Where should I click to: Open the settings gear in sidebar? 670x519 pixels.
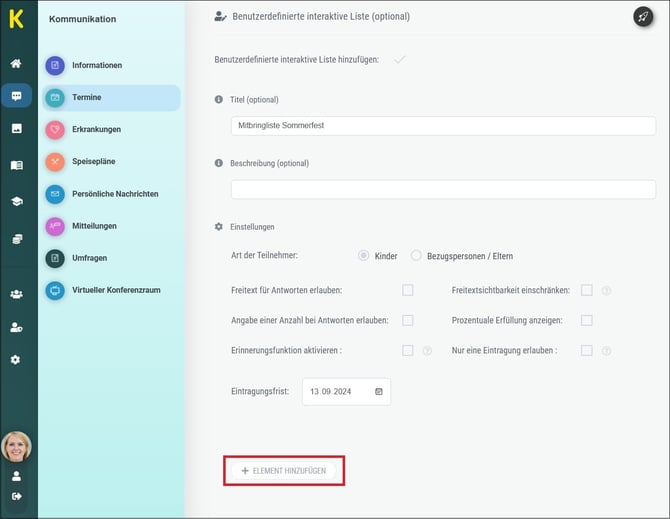tap(15, 360)
